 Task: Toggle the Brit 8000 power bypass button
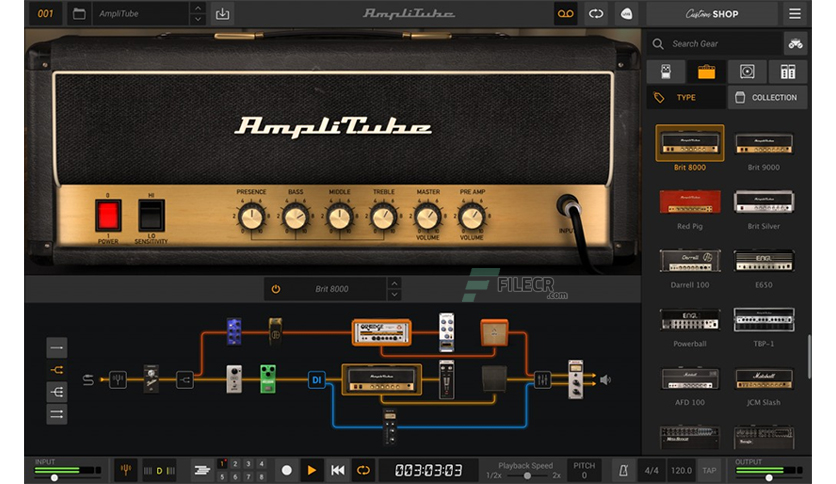276,289
